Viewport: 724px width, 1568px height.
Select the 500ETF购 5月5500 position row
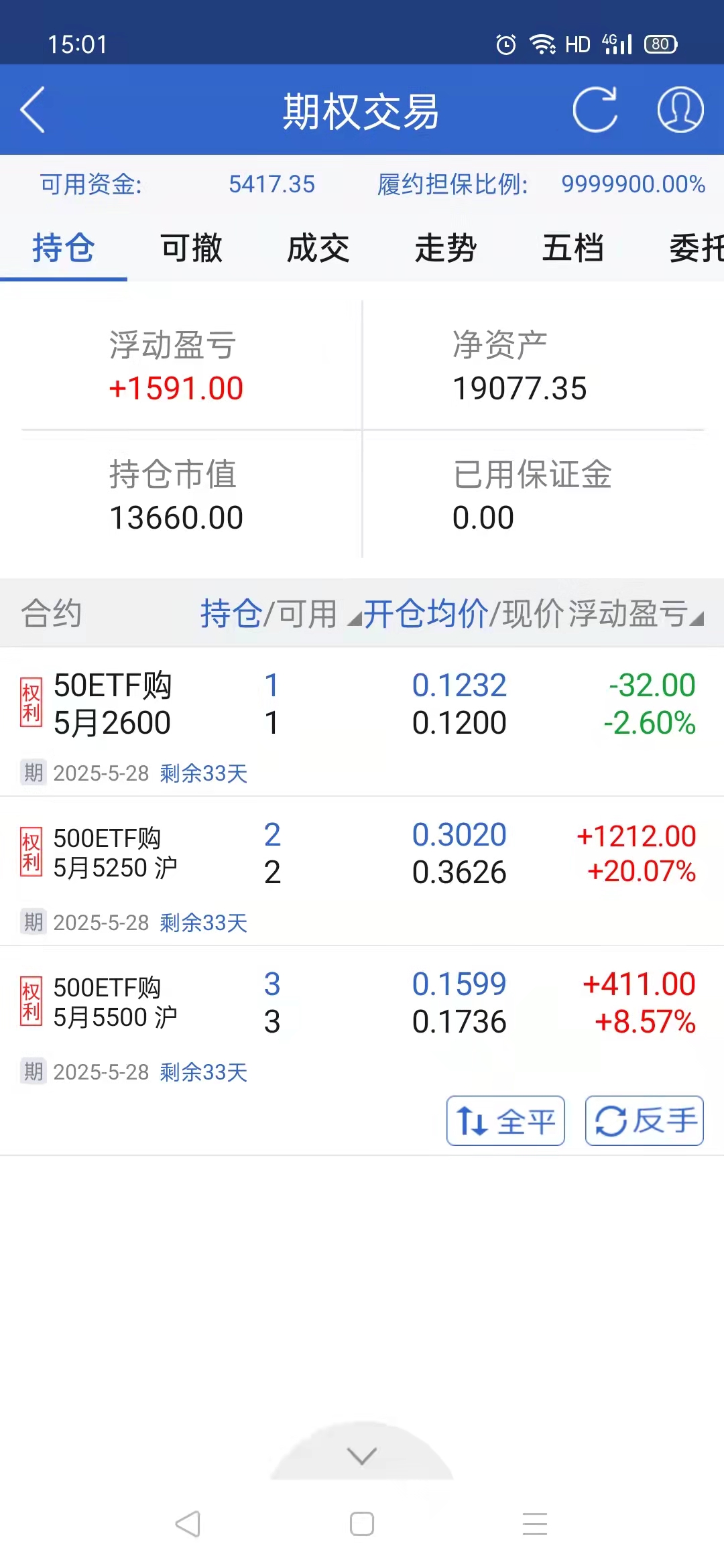(362, 1002)
